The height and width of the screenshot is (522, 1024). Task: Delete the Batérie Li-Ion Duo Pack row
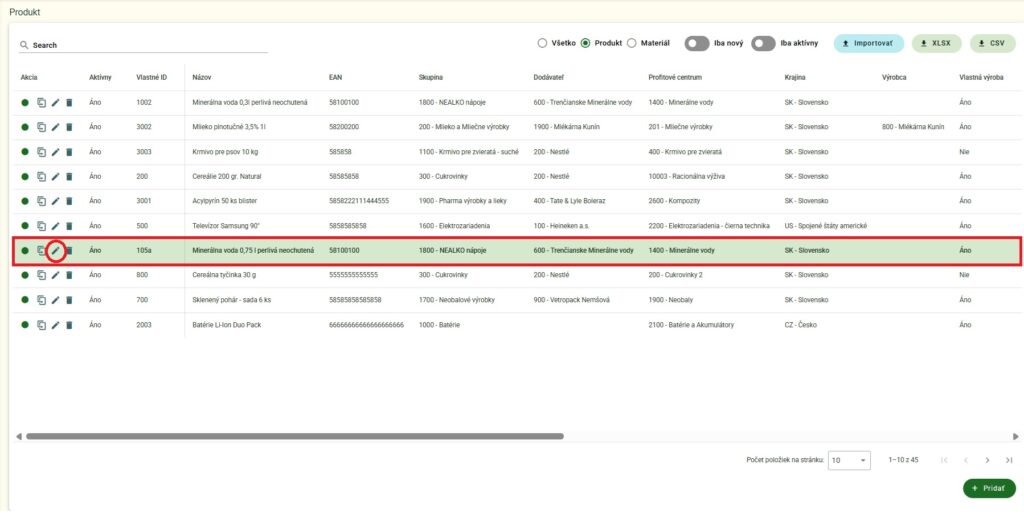(69, 325)
